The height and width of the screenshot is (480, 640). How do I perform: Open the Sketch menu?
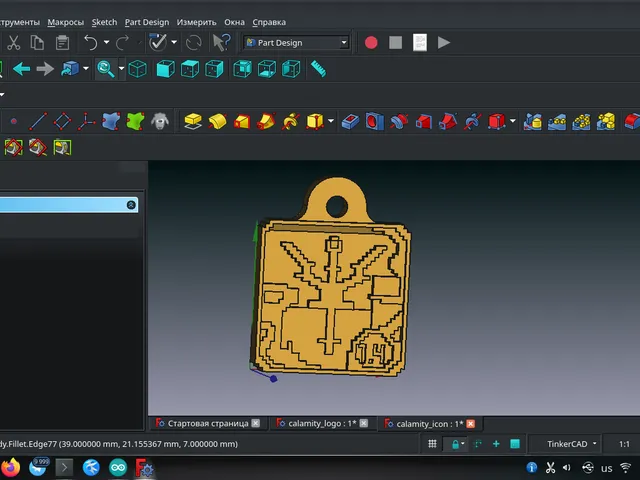104,22
